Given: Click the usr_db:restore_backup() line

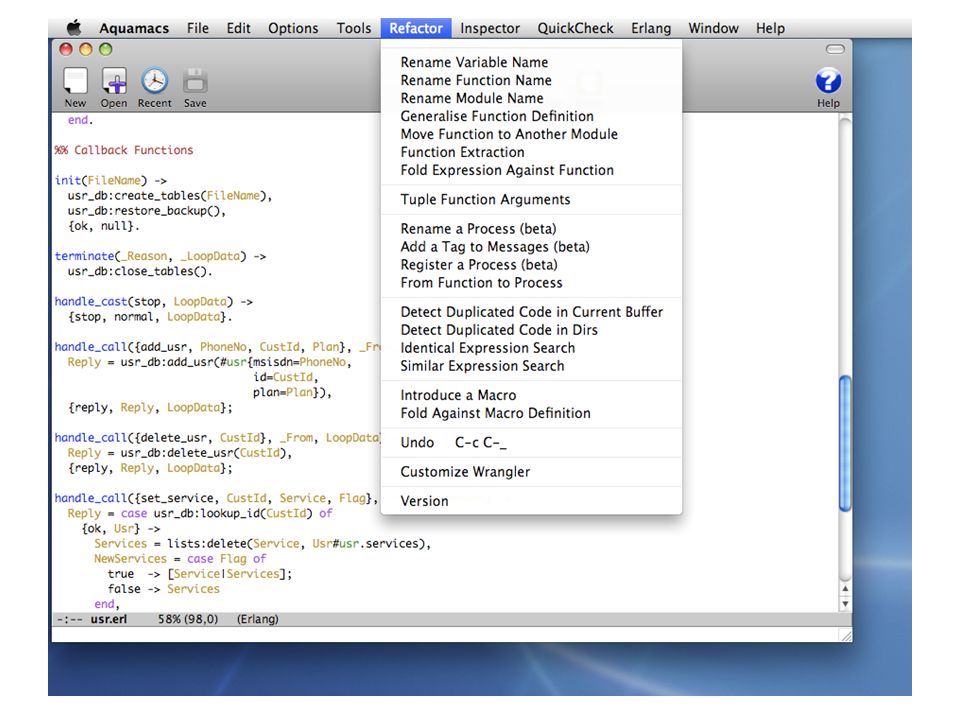Looking at the screenshot, I should tap(147, 211).
